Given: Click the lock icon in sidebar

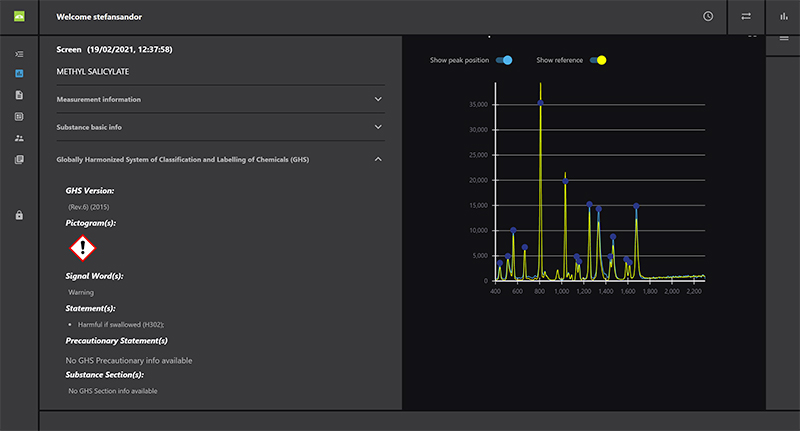Looking at the screenshot, I should tap(20, 215).
